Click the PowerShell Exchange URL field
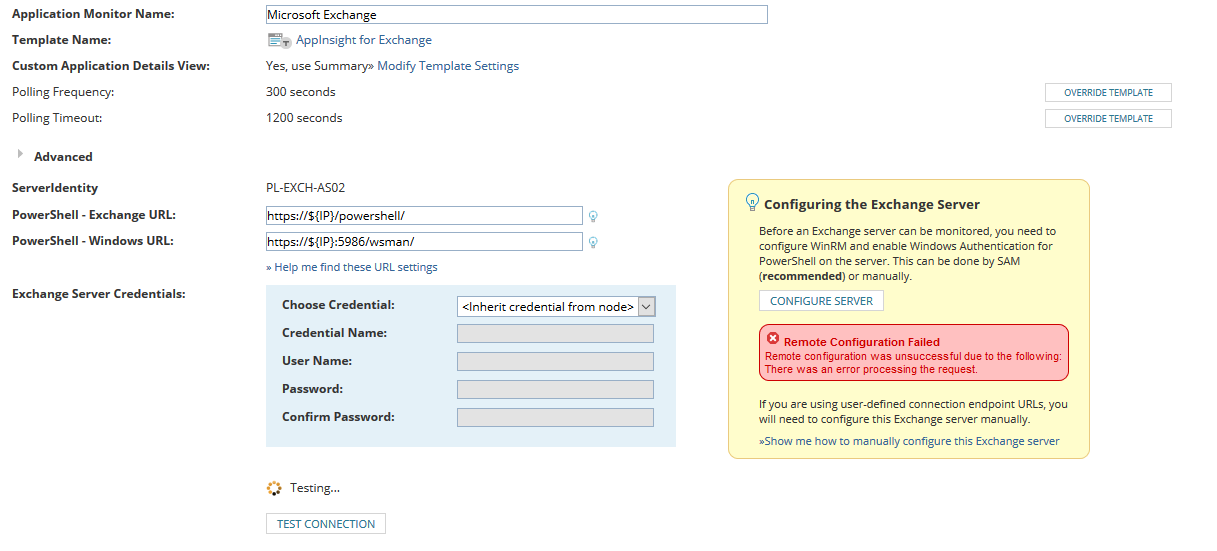The image size is (1217, 551). pos(424,215)
